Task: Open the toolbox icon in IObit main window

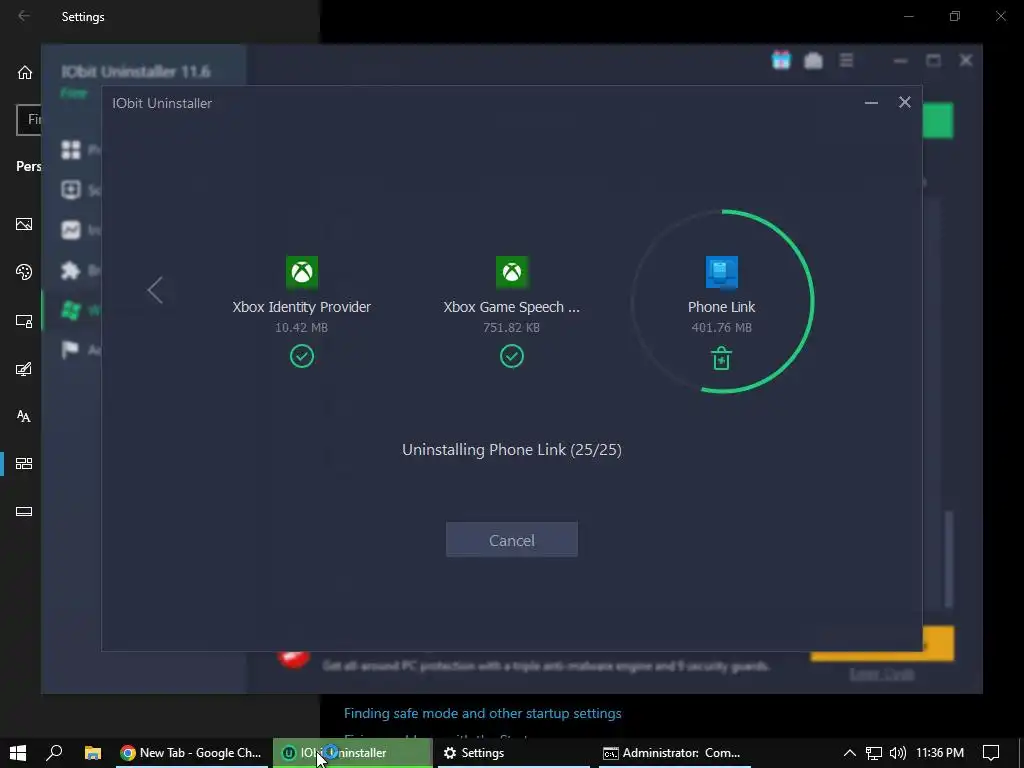Action: pyautogui.click(x=813, y=61)
